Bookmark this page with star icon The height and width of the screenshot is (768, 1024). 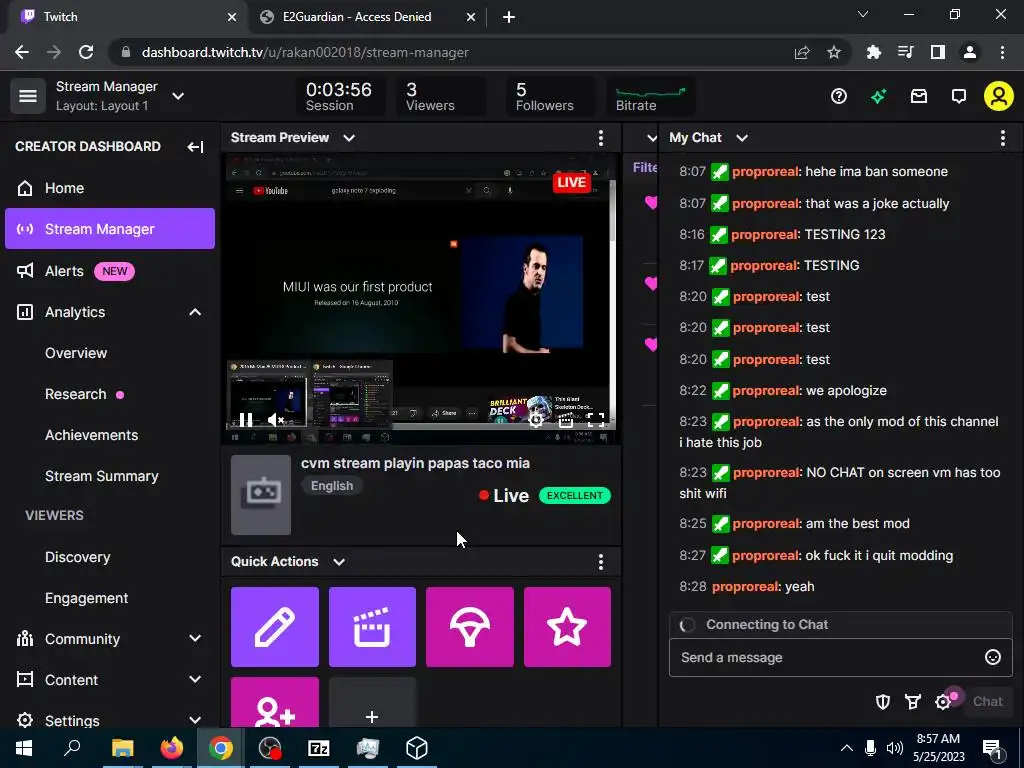tap(833, 52)
